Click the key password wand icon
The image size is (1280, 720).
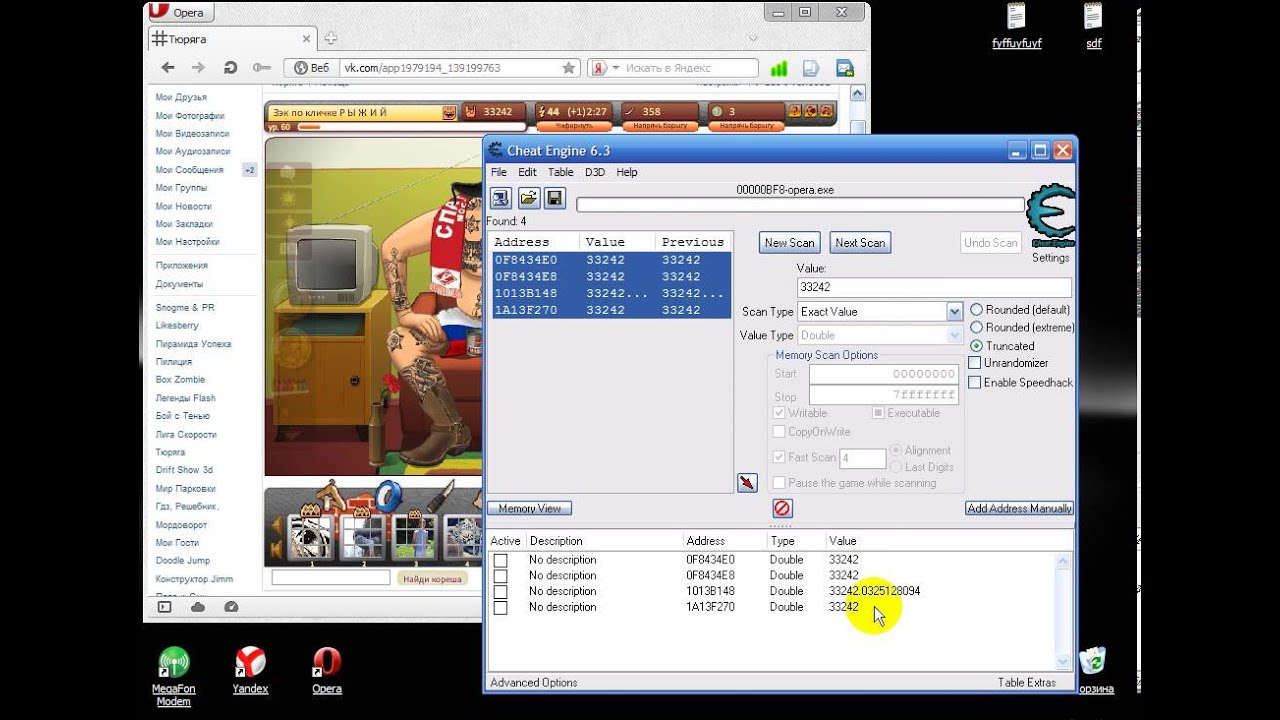tap(262, 68)
